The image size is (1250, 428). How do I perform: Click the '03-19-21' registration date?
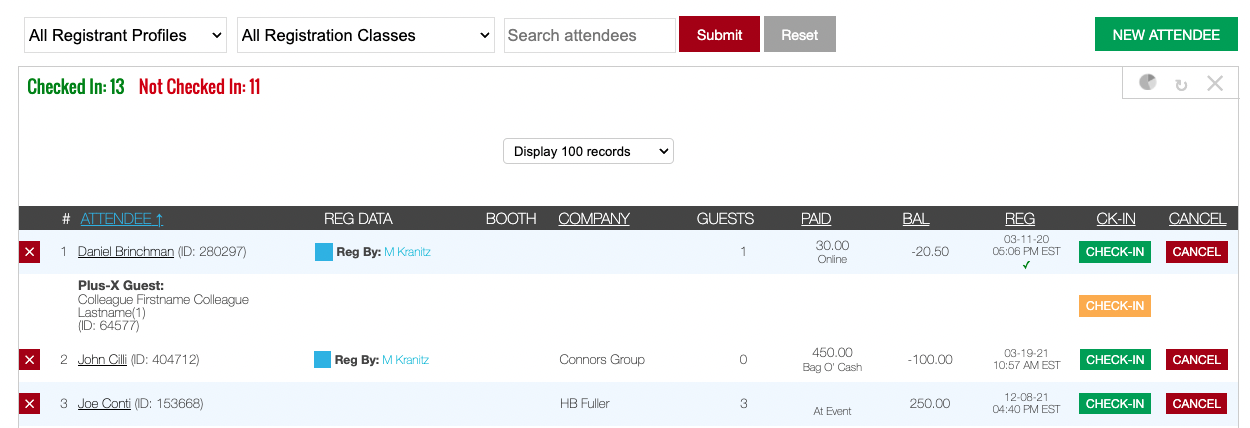(x=1026, y=353)
